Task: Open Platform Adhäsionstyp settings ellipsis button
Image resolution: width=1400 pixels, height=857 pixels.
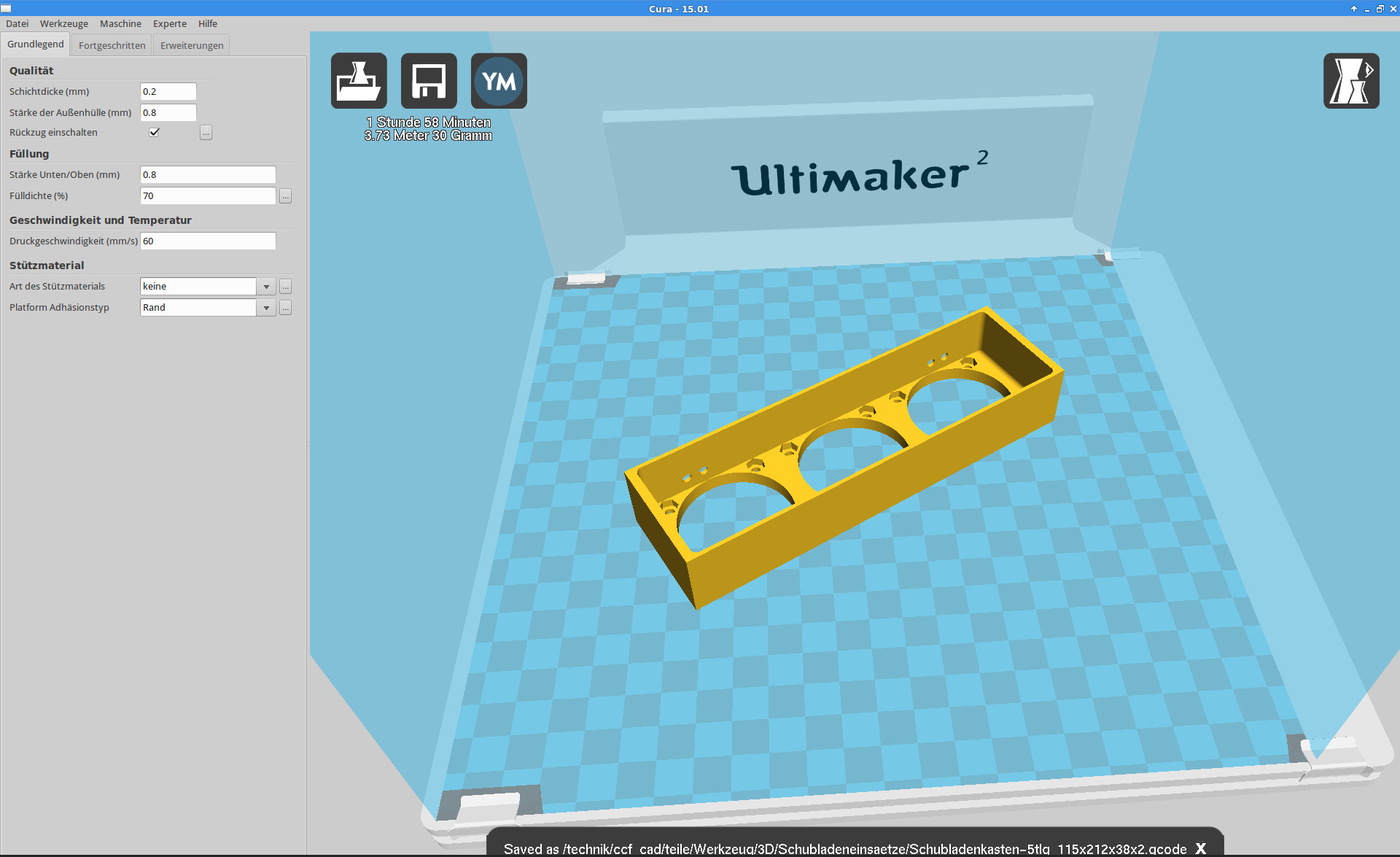Action: pyautogui.click(x=285, y=308)
